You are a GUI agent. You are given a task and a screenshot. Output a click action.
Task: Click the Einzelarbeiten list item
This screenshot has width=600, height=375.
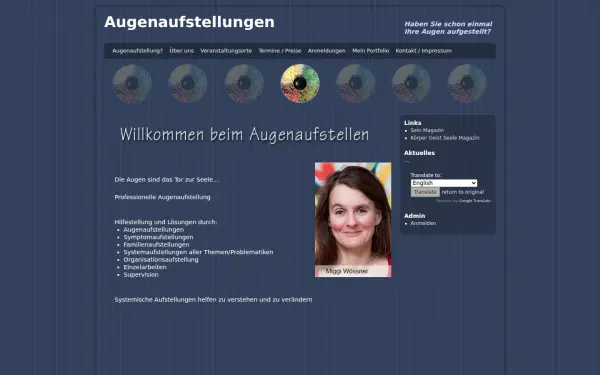145,267
